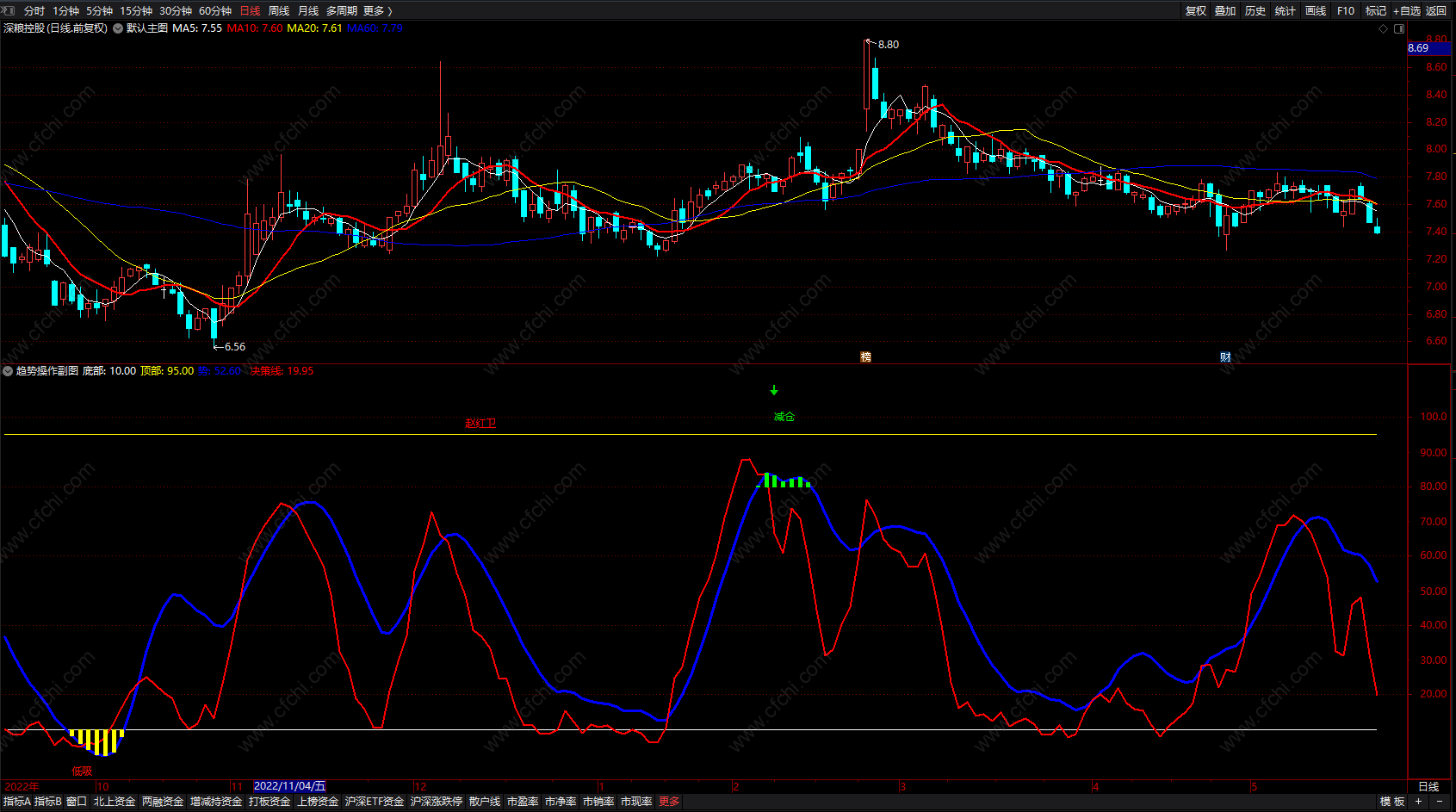Click the 8.80 high price annotation
This screenshot has height=812, width=1456.
[x=888, y=45]
